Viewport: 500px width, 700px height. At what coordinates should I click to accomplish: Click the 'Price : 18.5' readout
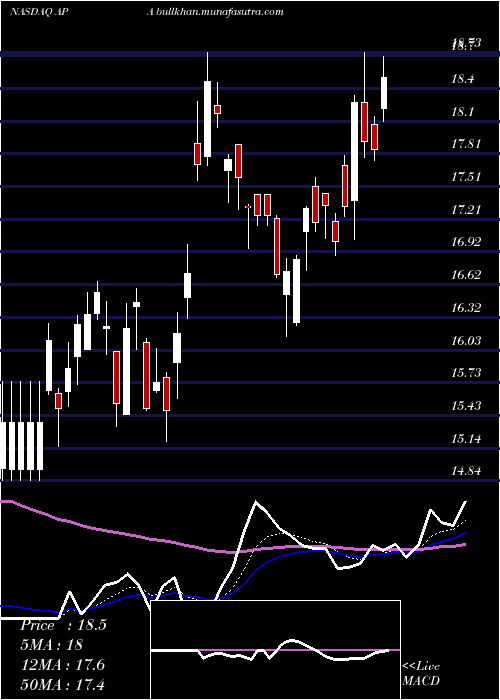click(x=63, y=625)
